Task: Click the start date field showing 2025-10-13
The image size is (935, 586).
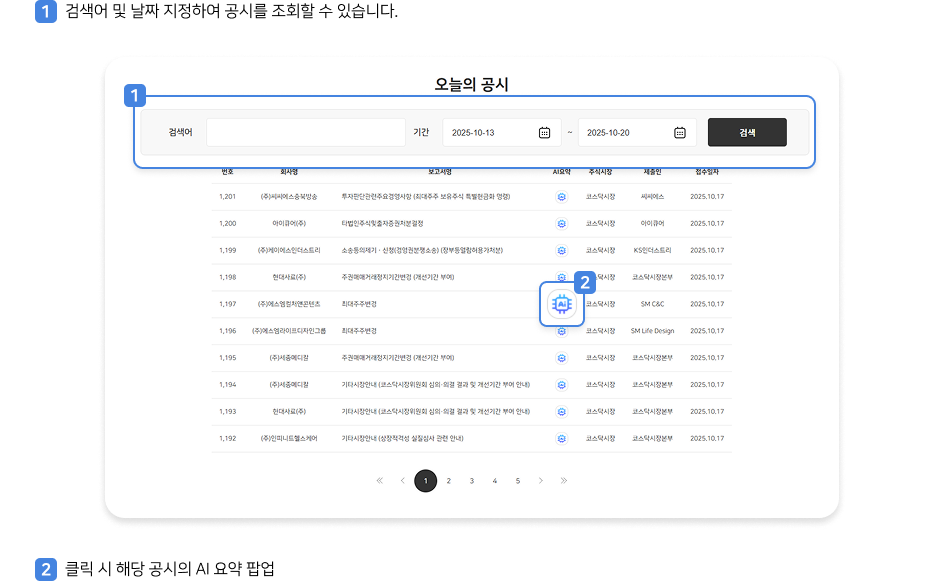Action: [490, 132]
